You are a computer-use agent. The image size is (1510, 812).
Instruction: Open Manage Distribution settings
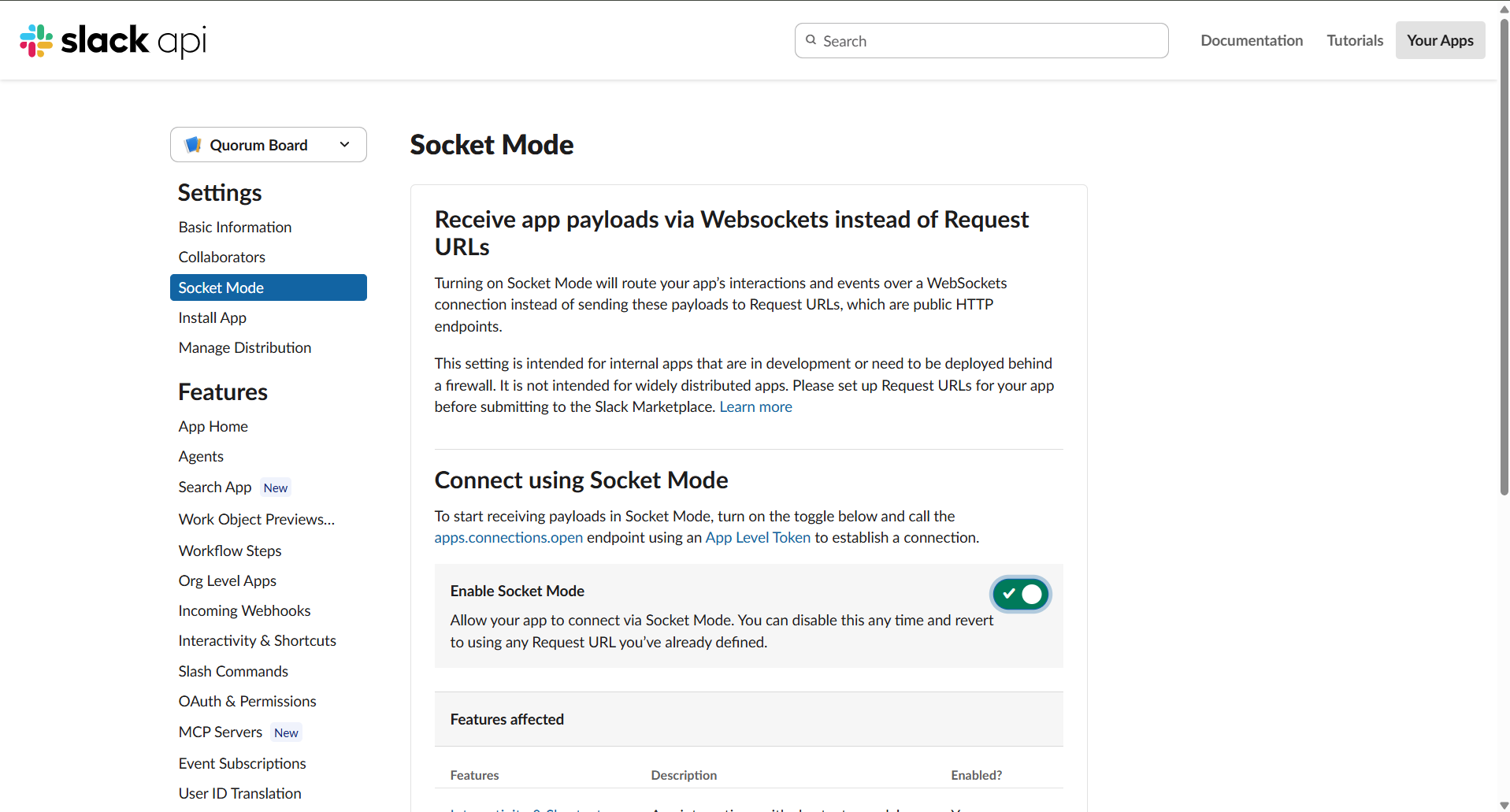(x=245, y=347)
